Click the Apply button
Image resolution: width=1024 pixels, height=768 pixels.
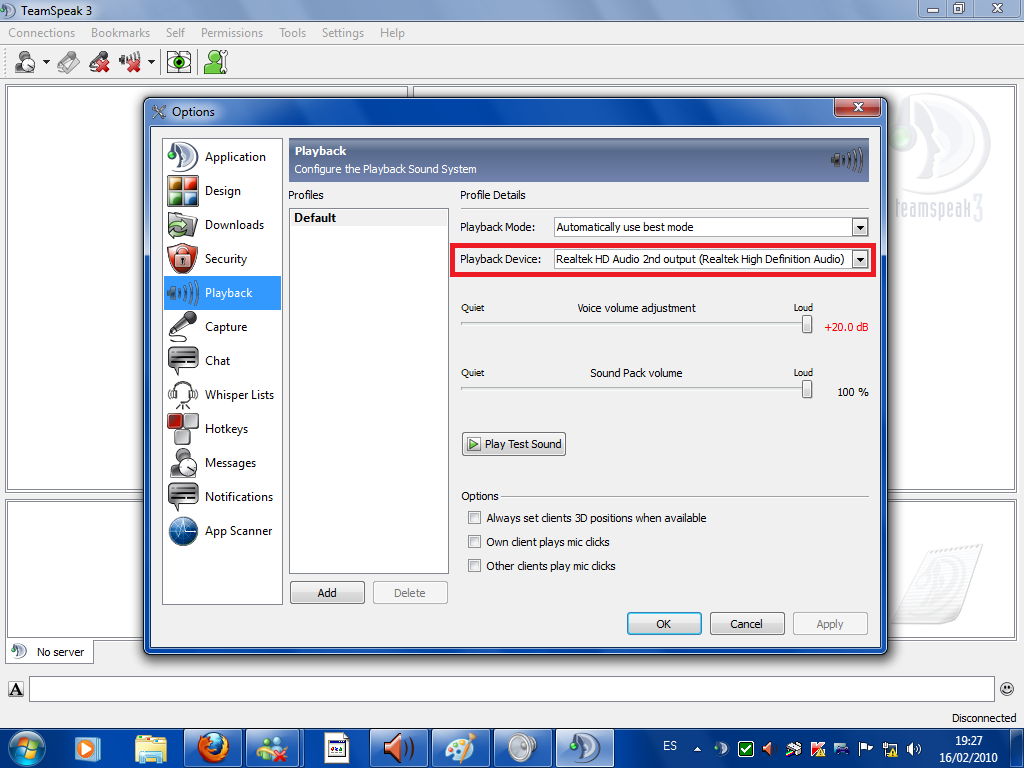click(x=830, y=624)
